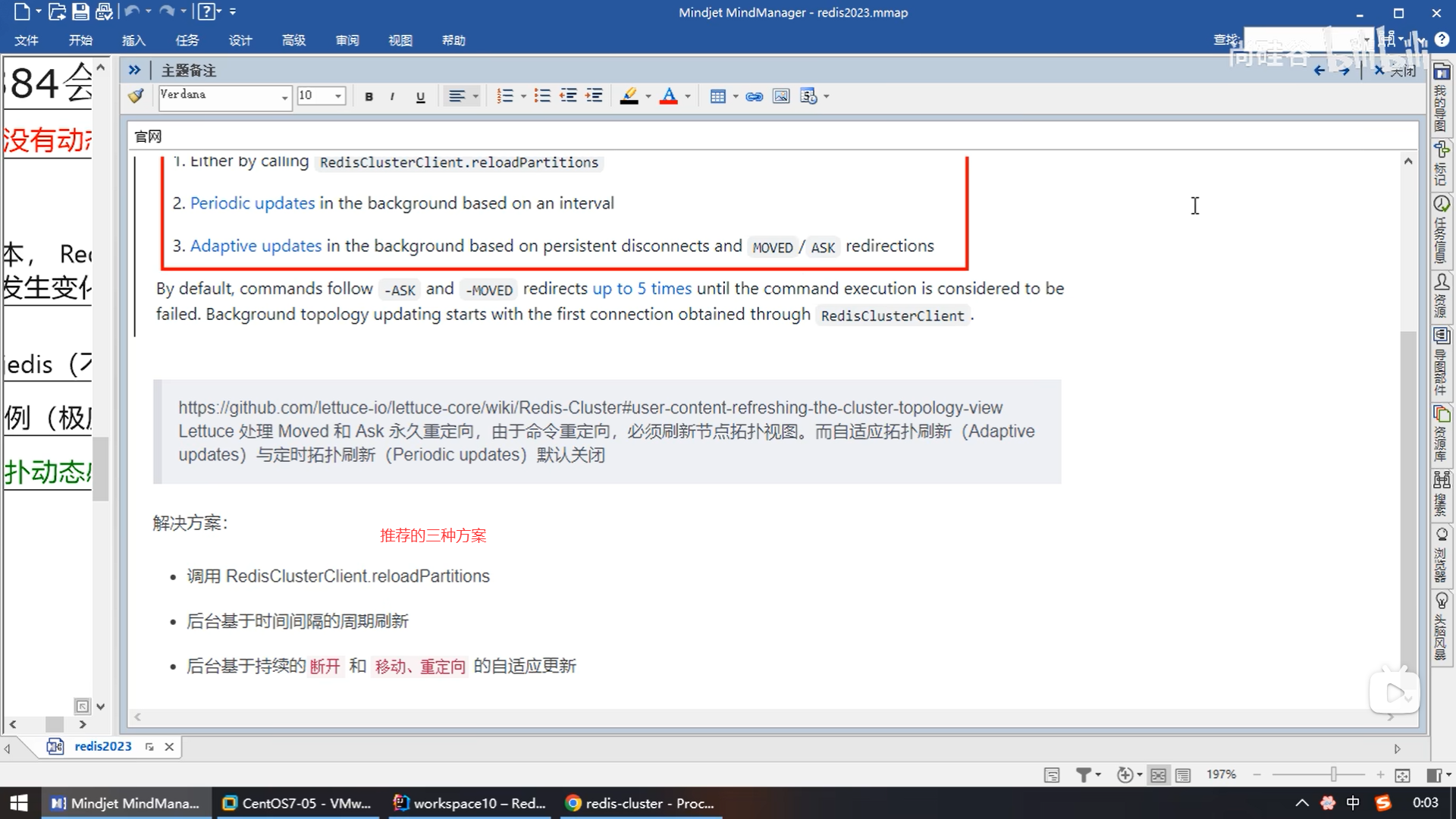Open the font size 10 dropdown
The width and height of the screenshot is (1456, 819).
coord(338,96)
